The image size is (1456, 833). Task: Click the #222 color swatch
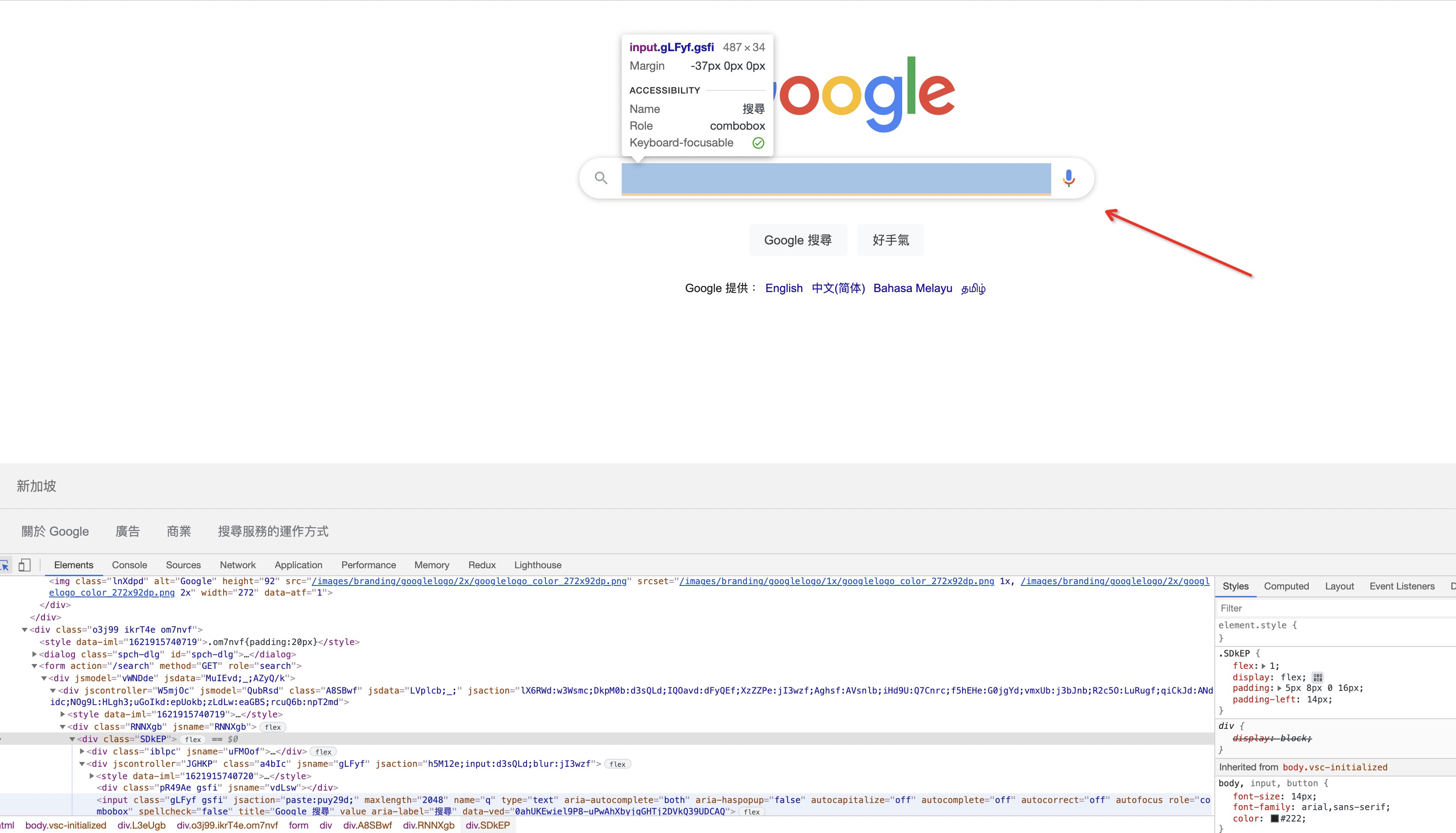pyautogui.click(x=1274, y=819)
